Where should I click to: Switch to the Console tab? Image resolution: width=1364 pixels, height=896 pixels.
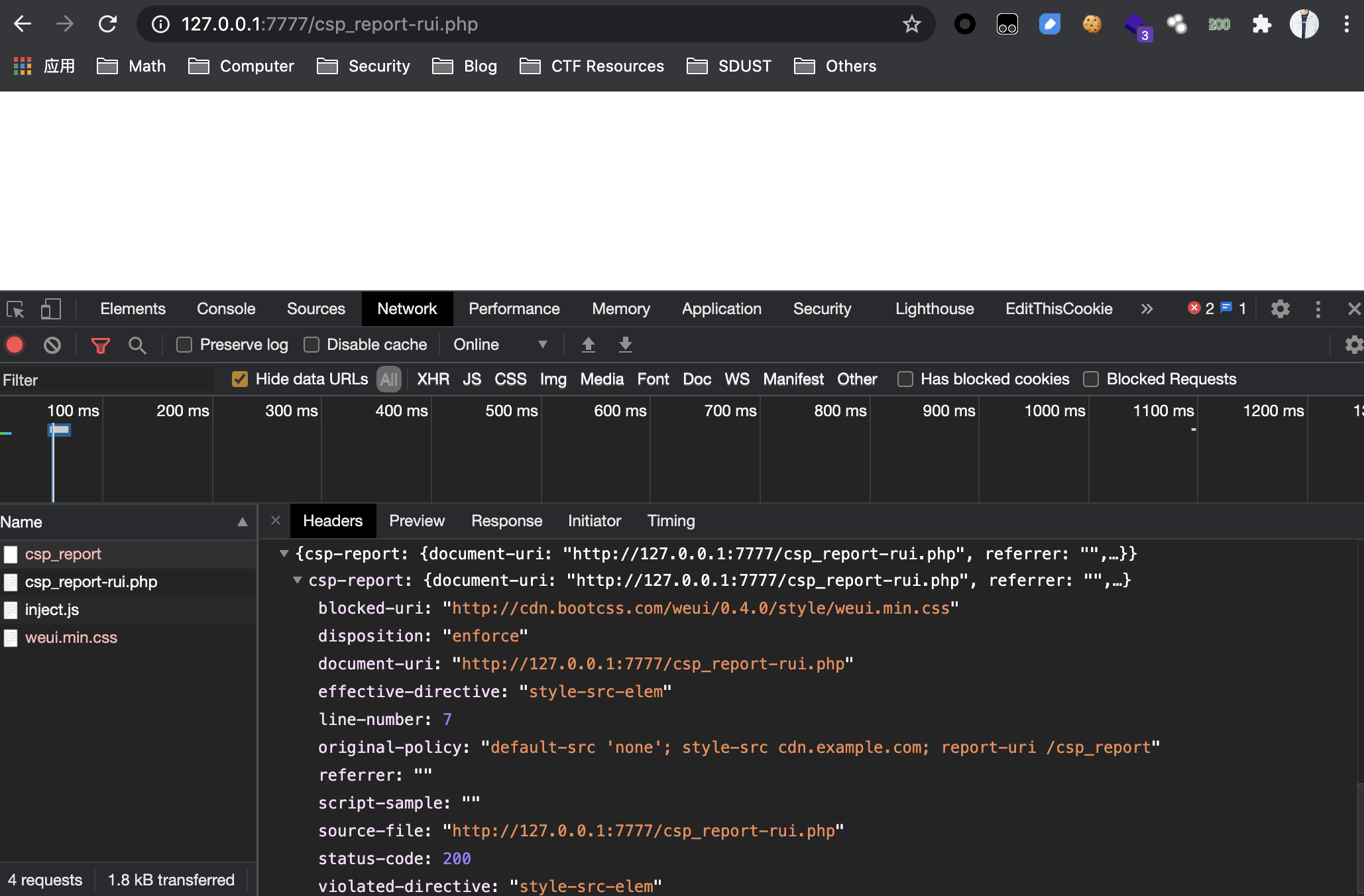click(x=225, y=309)
